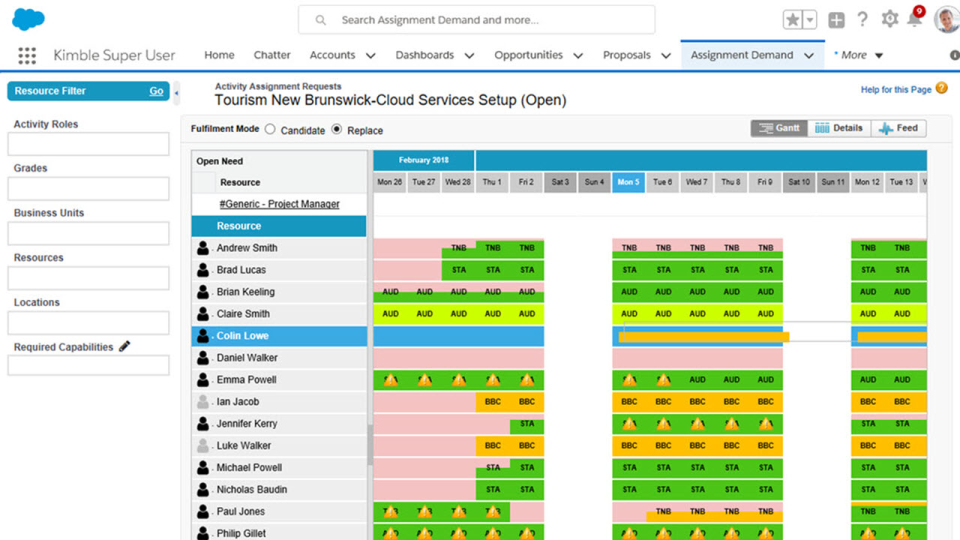Click the global actions plus icon
This screenshot has width=960, height=540.
pyautogui.click(x=836, y=20)
